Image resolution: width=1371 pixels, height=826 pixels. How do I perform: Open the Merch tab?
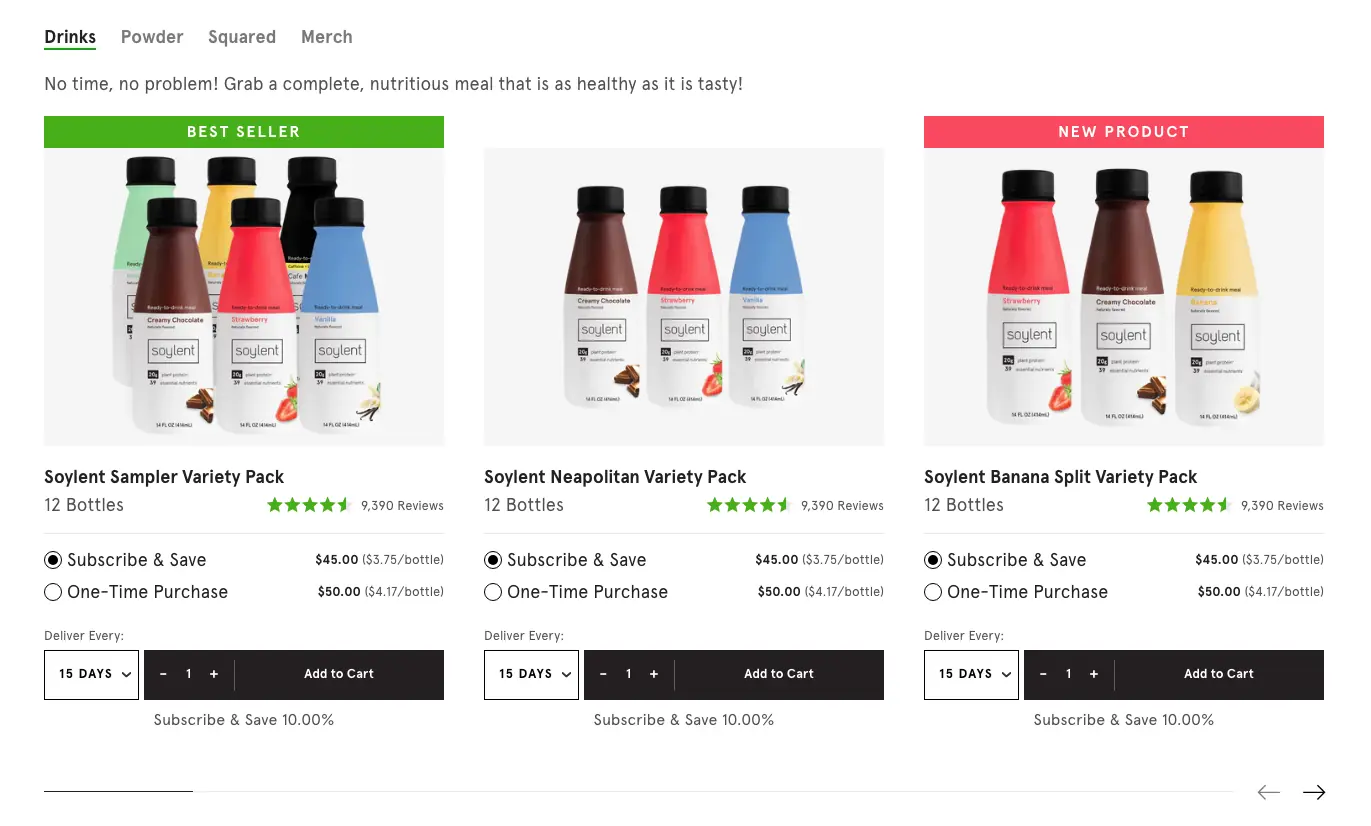point(327,37)
